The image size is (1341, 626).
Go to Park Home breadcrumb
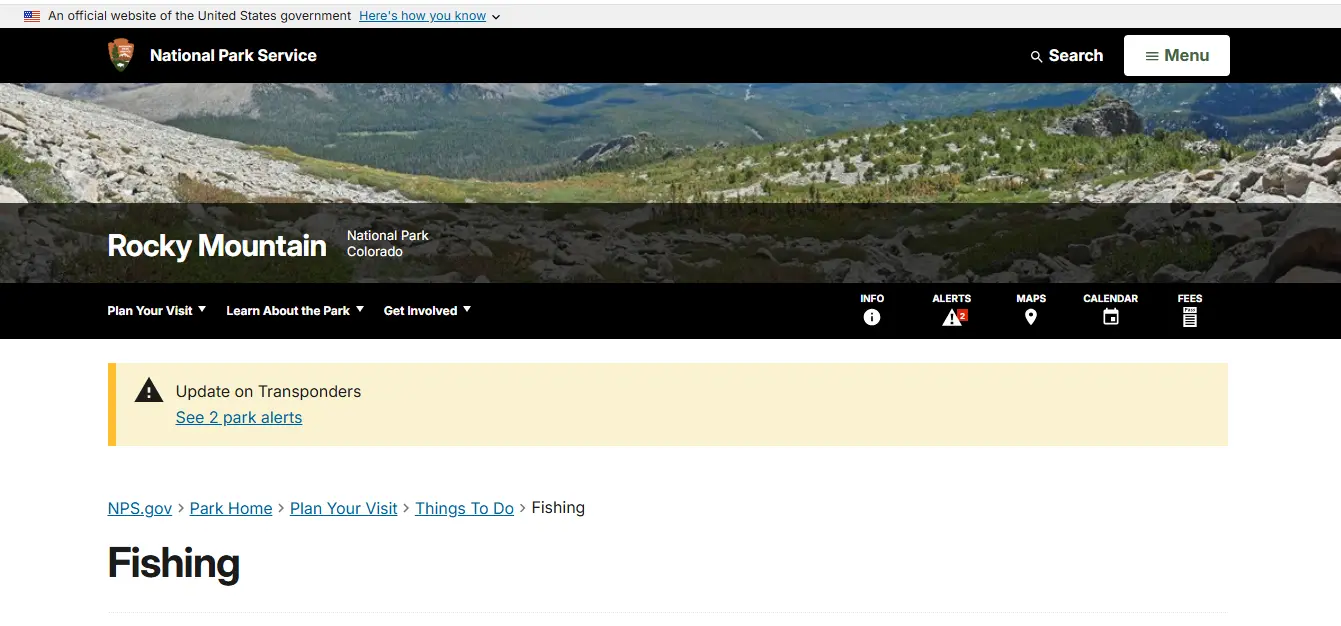tap(231, 508)
